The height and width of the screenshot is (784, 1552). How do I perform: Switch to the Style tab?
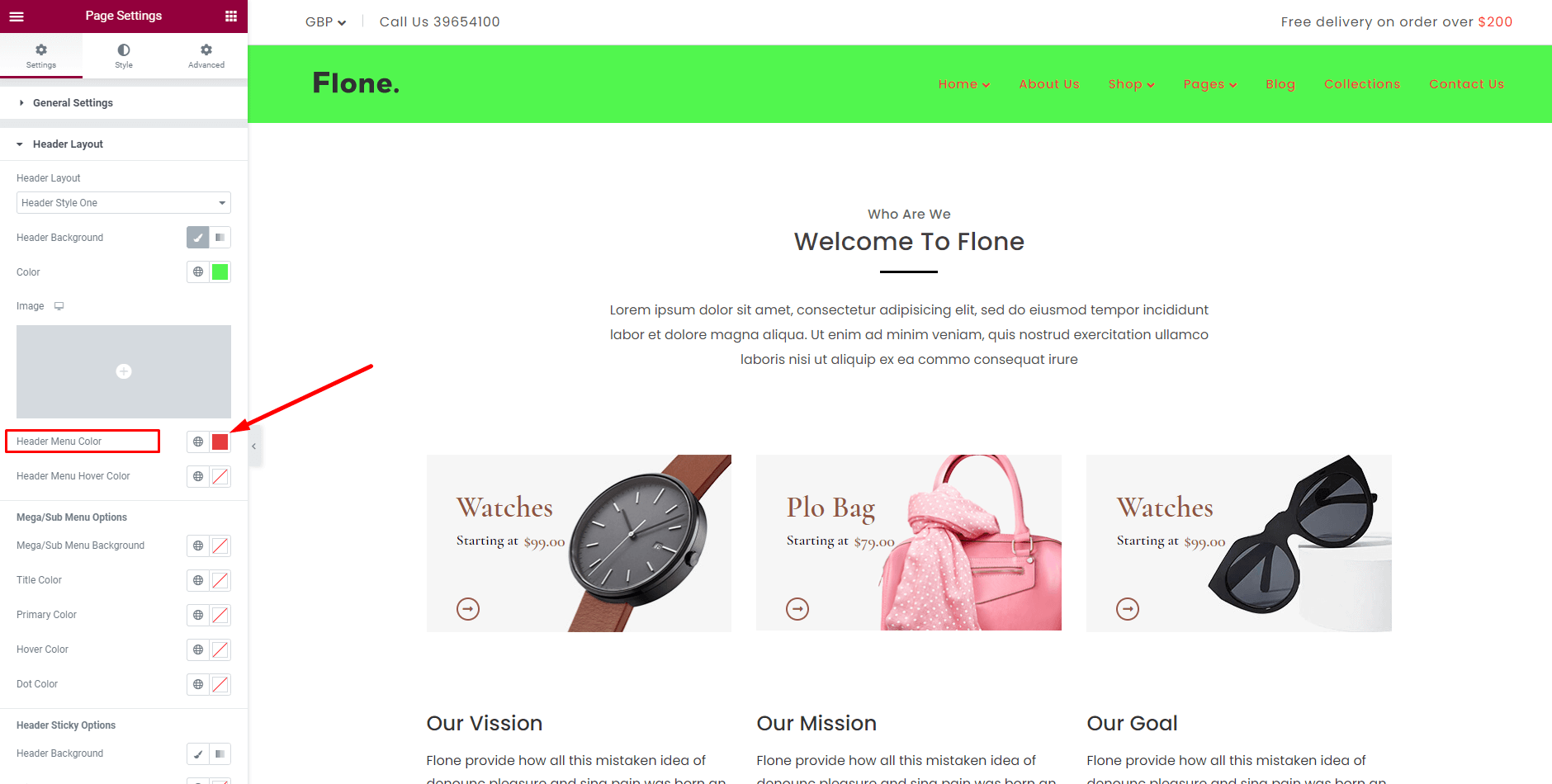click(124, 55)
